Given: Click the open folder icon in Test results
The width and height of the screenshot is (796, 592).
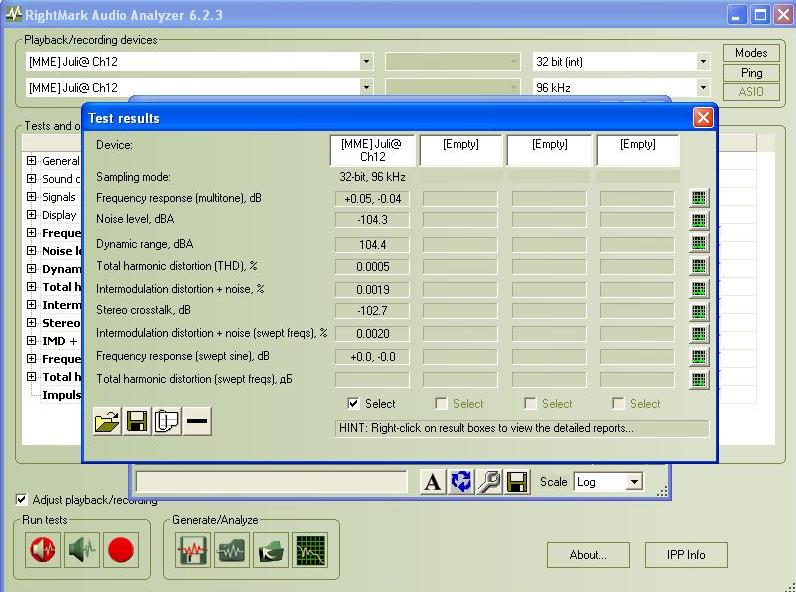Looking at the screenshot, I should pyautogui.click(x=107, y=421).
